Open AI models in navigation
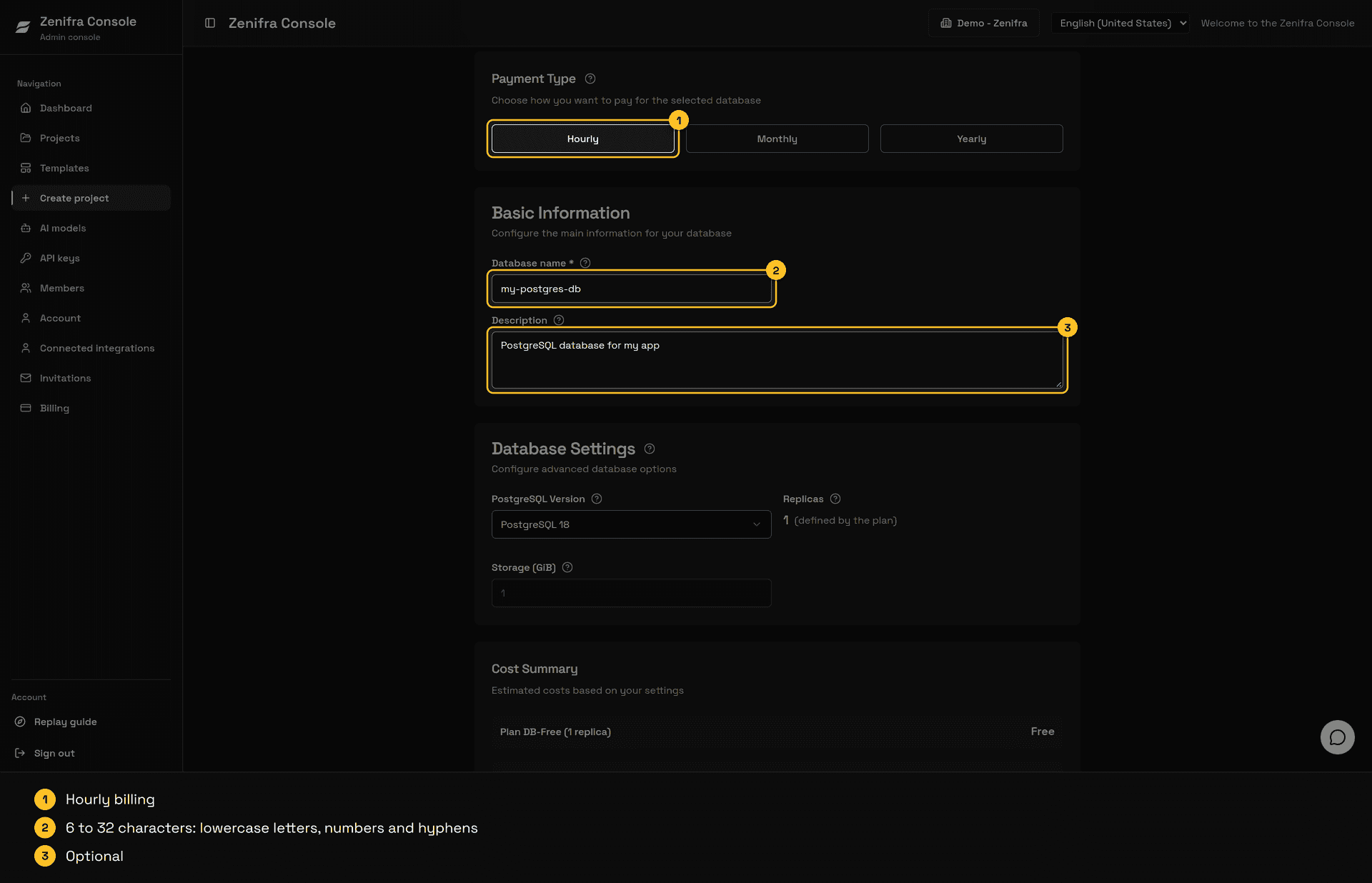This screenshot has height=883, width=1372. (x=91, y=228)
